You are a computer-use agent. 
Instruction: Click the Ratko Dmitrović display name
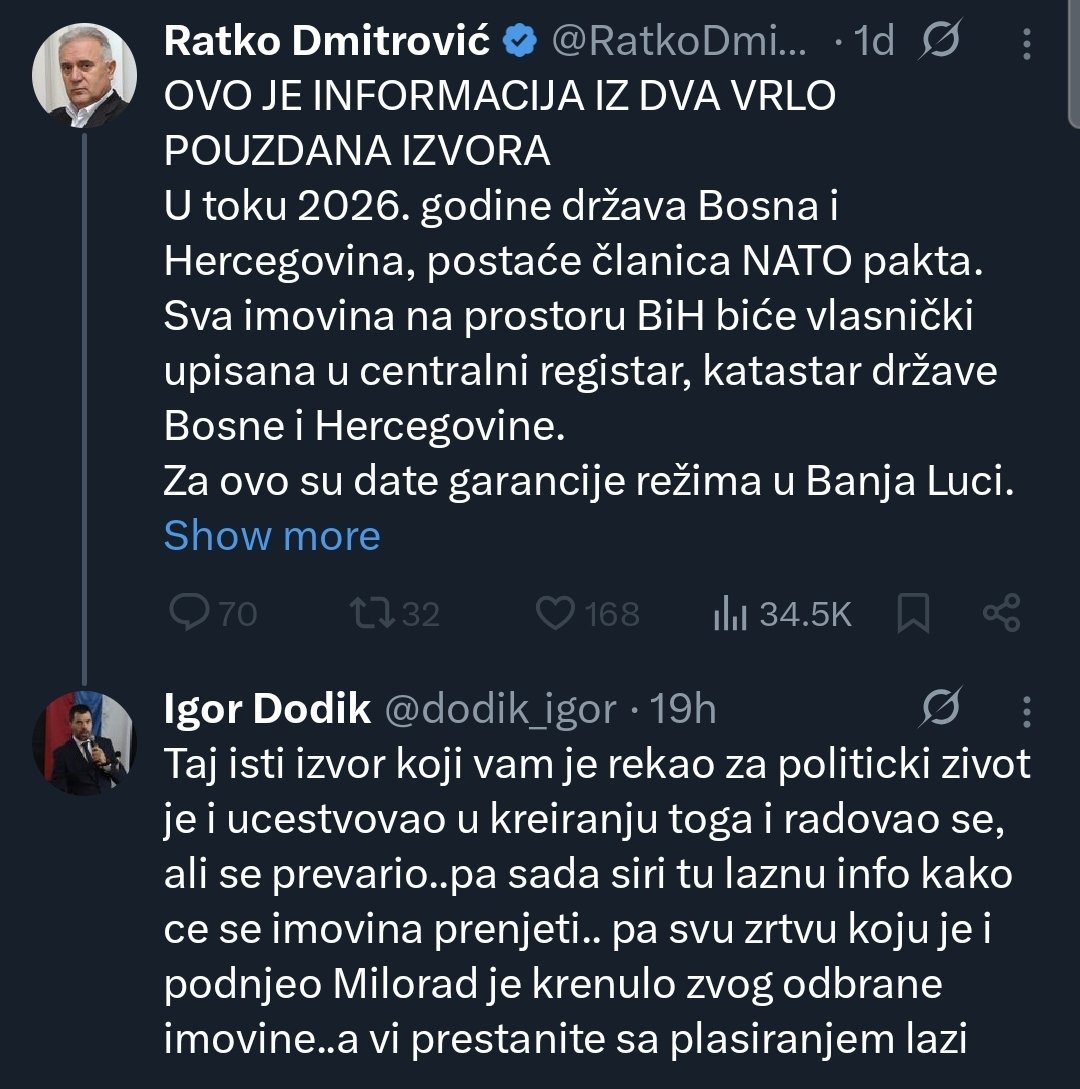coord(327,41)
